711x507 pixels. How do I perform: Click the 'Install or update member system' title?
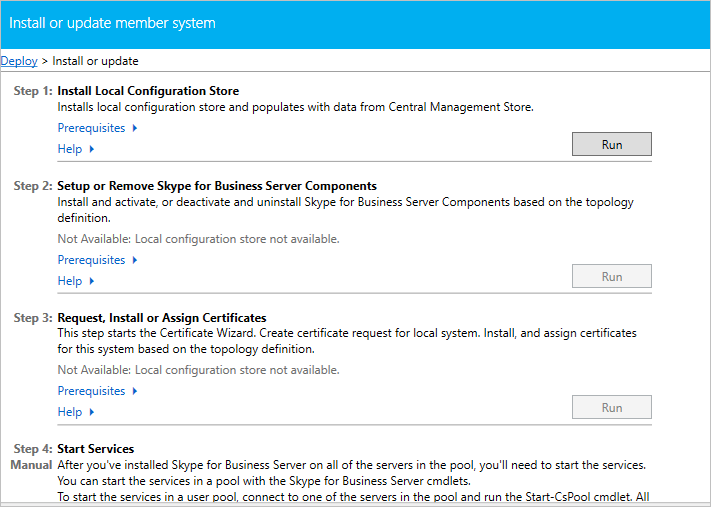(x=112, y=23)
